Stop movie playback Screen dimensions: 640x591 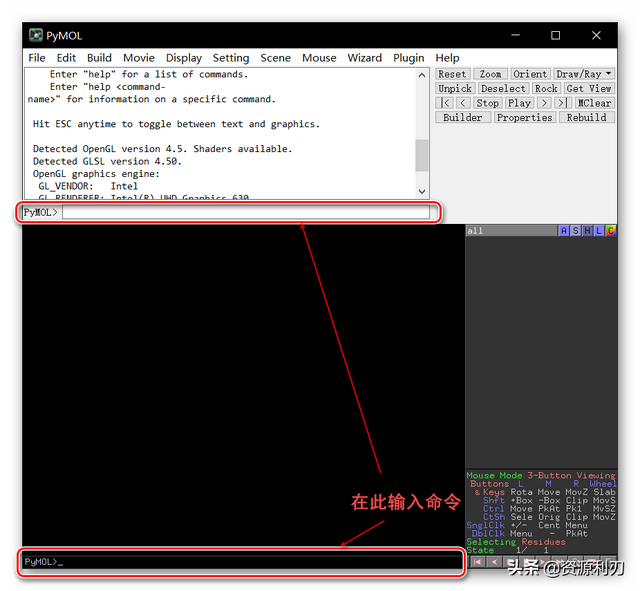tap(487, 103)
